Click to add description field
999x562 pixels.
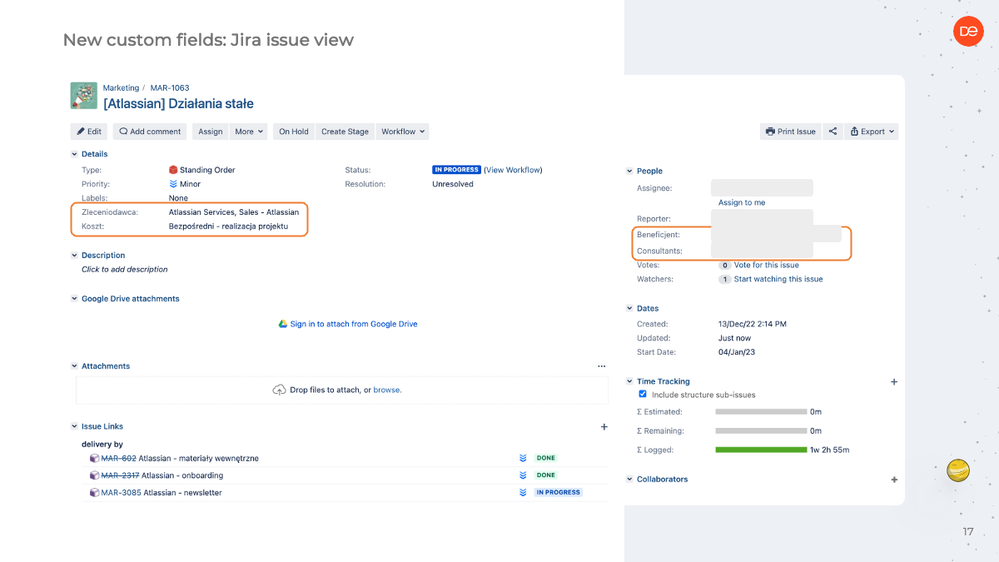tap(124, 270)
